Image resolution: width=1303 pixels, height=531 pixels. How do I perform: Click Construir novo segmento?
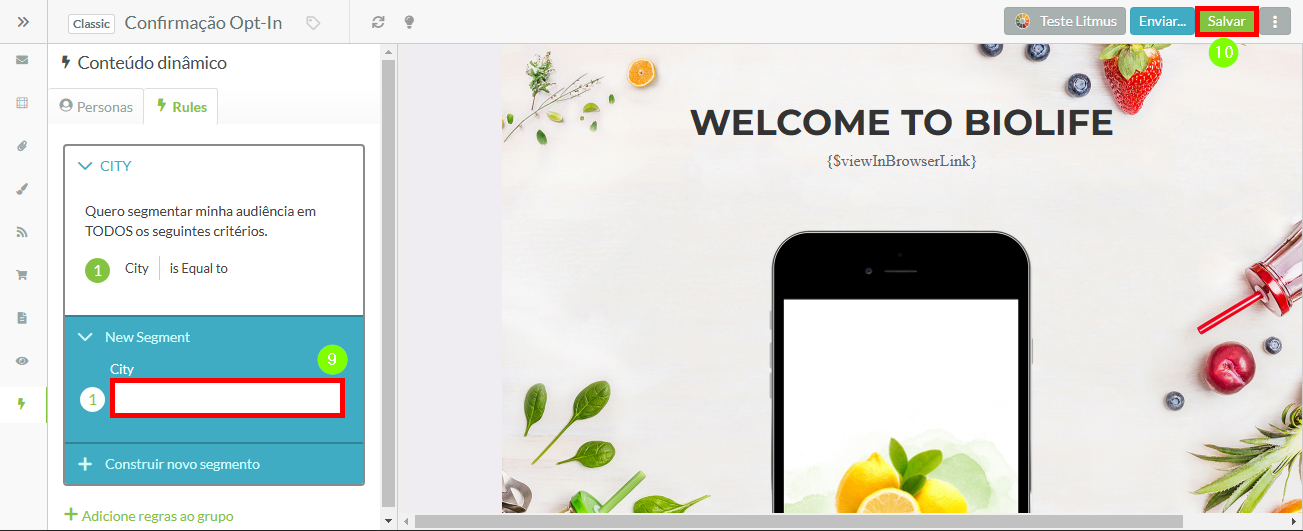click(214, 464)
